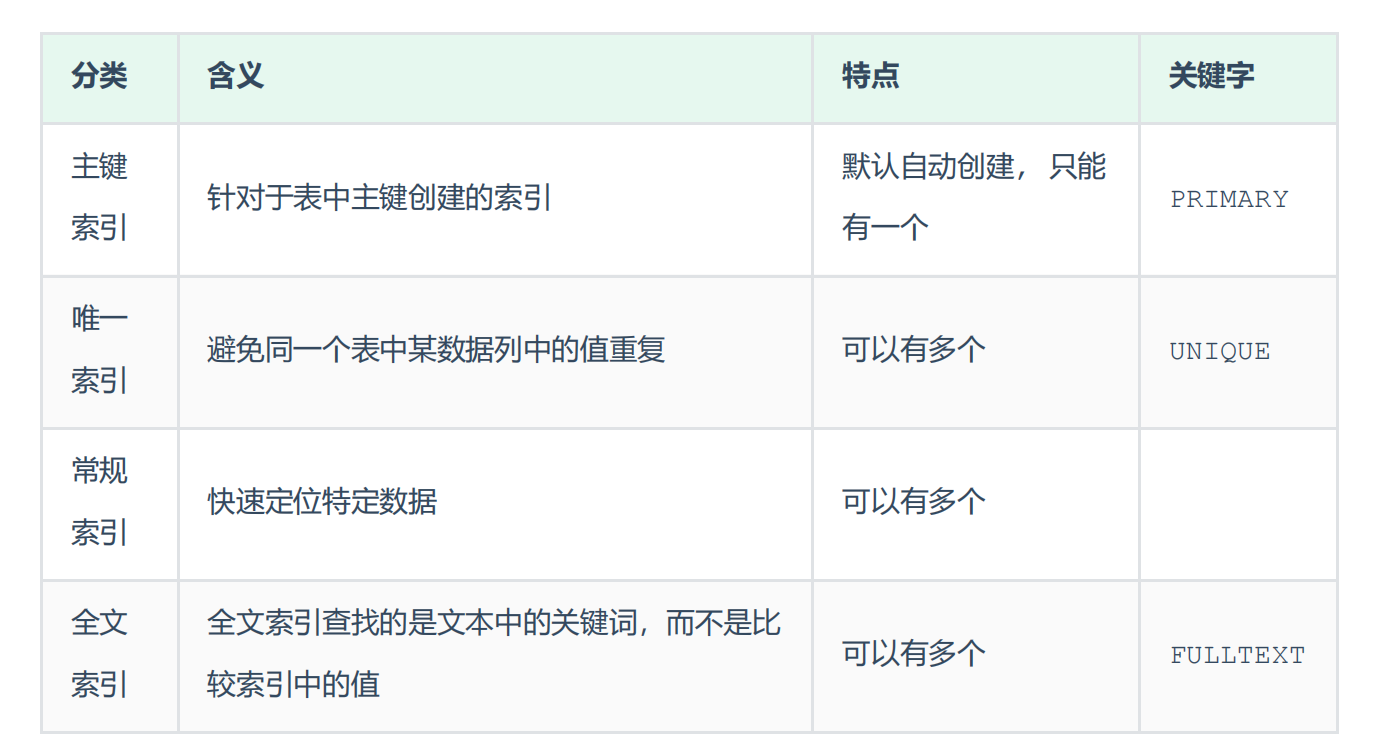The height and width of the screenshot is (755, 1376).
Task: Select the 常规索引 category cell
Action: point(100,502)
